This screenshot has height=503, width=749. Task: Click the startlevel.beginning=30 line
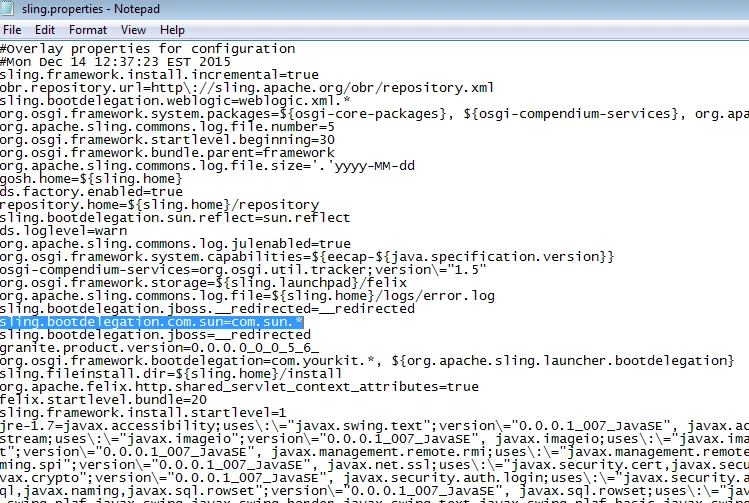pyautogui.click(x=167, y=139)
